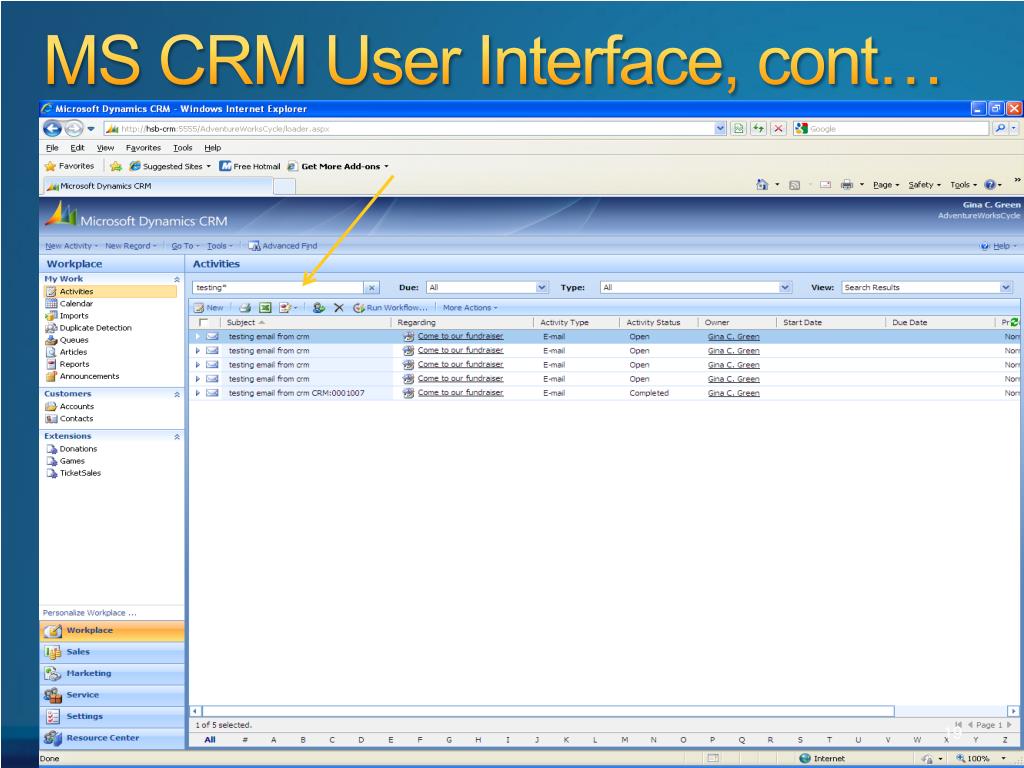Open the IE Edit menu
Image resolution: width=1024 pixels, height=768 pixels.
pyautogui.click(x=78, y=148)
